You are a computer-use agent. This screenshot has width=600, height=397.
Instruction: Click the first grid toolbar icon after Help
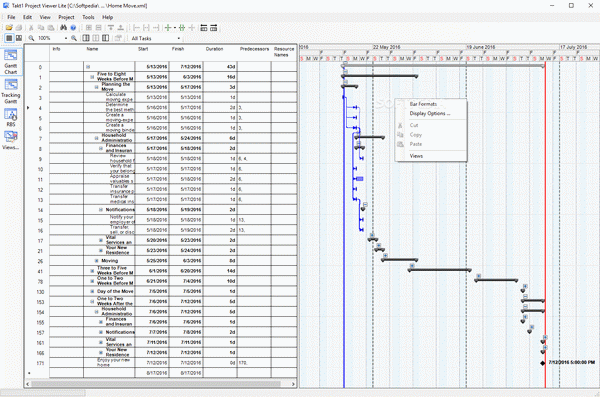(89, 28)
